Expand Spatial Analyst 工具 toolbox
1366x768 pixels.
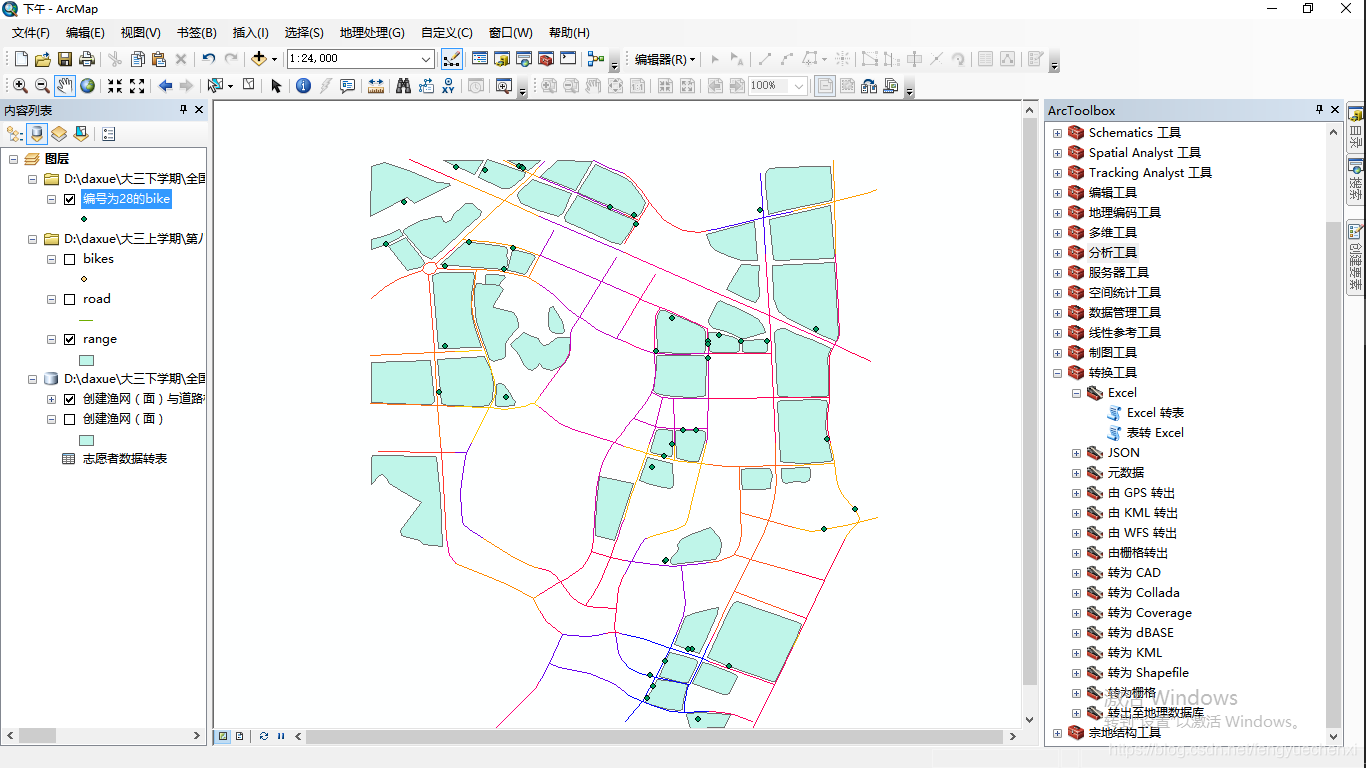tap(1057, 153)
